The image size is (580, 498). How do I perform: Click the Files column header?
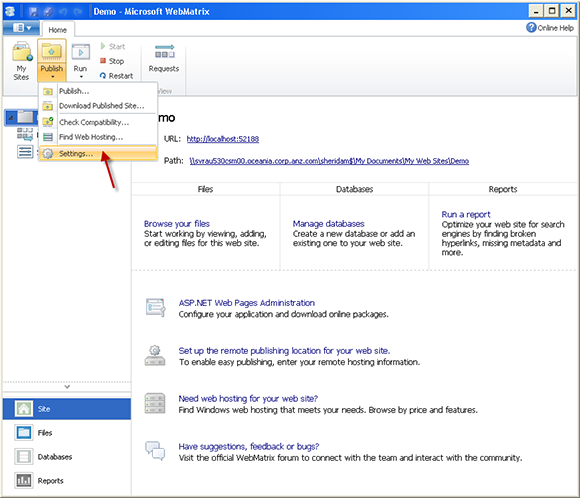(205, 189)
